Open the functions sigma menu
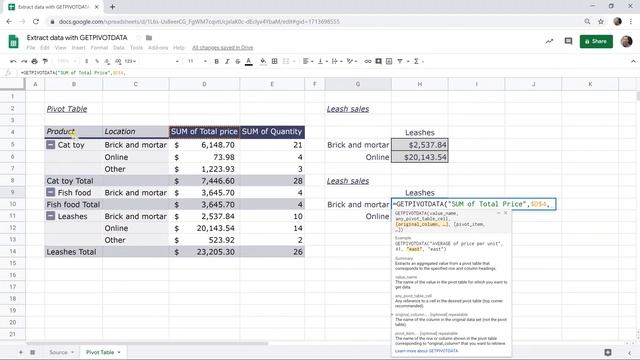 (416, 61)
